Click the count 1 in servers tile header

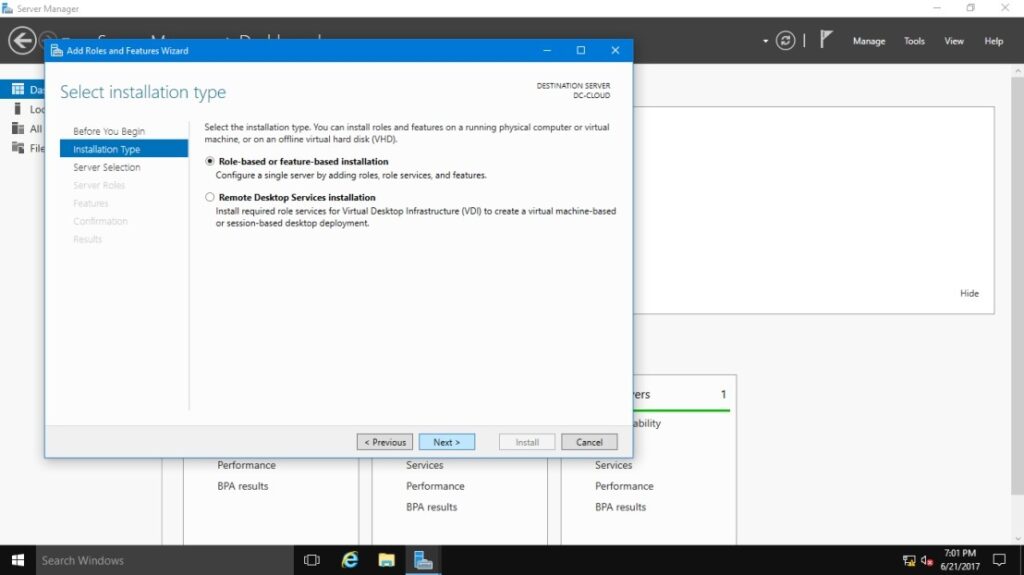pyautogui.click(x=723, y=394)
